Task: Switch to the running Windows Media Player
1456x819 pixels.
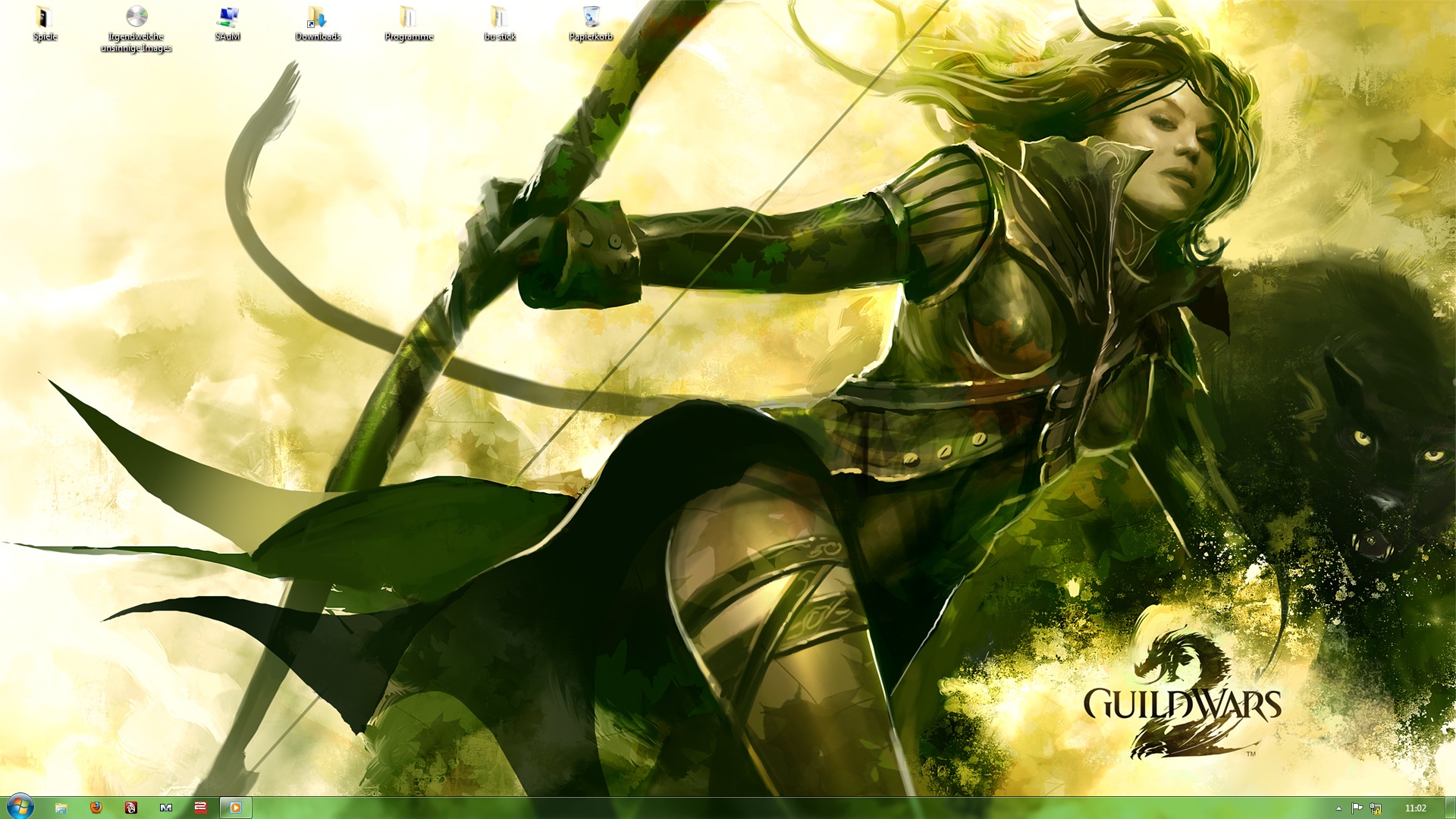Action: [x=236, y=808]
